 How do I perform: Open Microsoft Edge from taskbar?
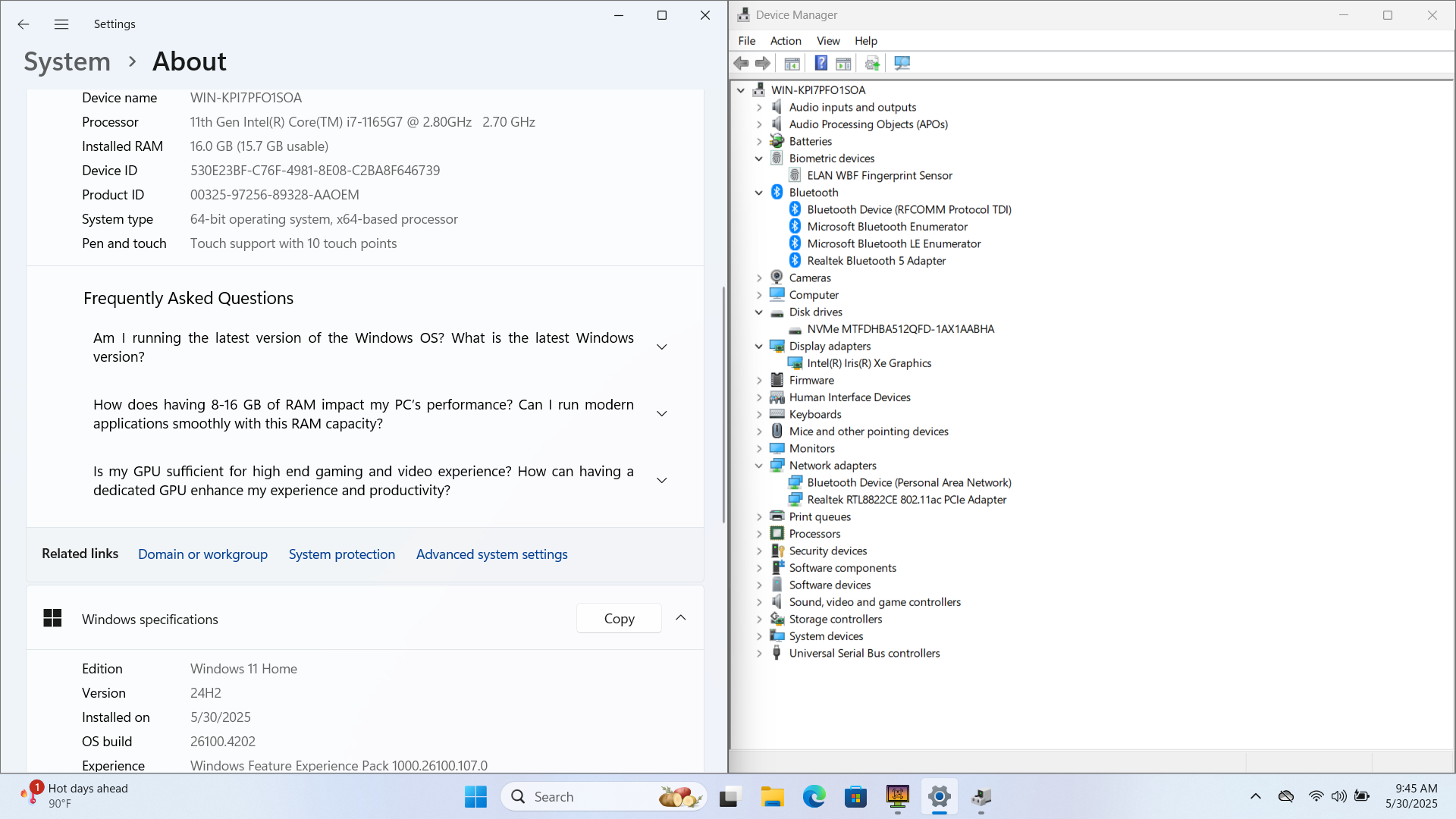tap(814, 797)
